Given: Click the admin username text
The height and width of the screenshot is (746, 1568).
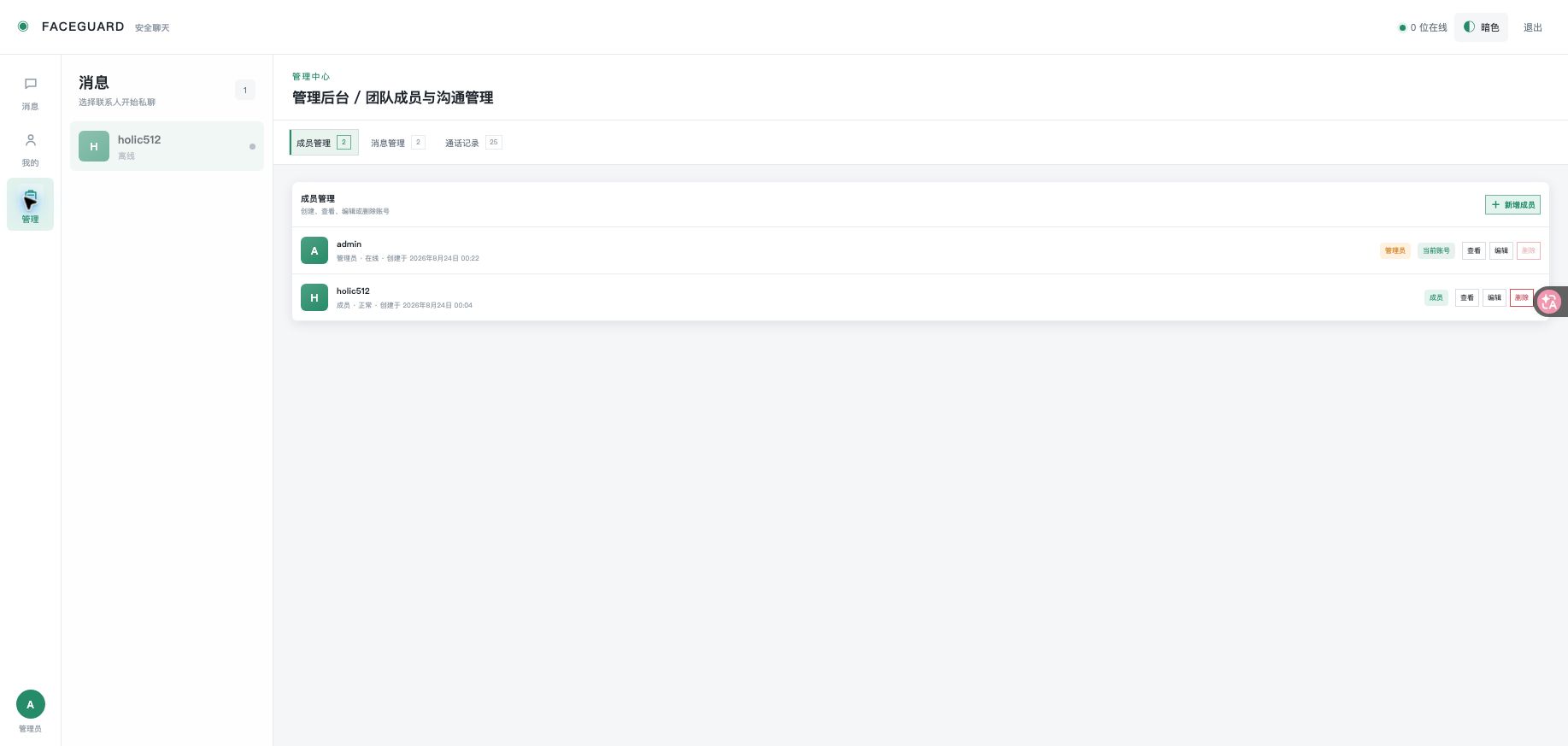Looking at the screenshot, I should (x=349, y=244).
